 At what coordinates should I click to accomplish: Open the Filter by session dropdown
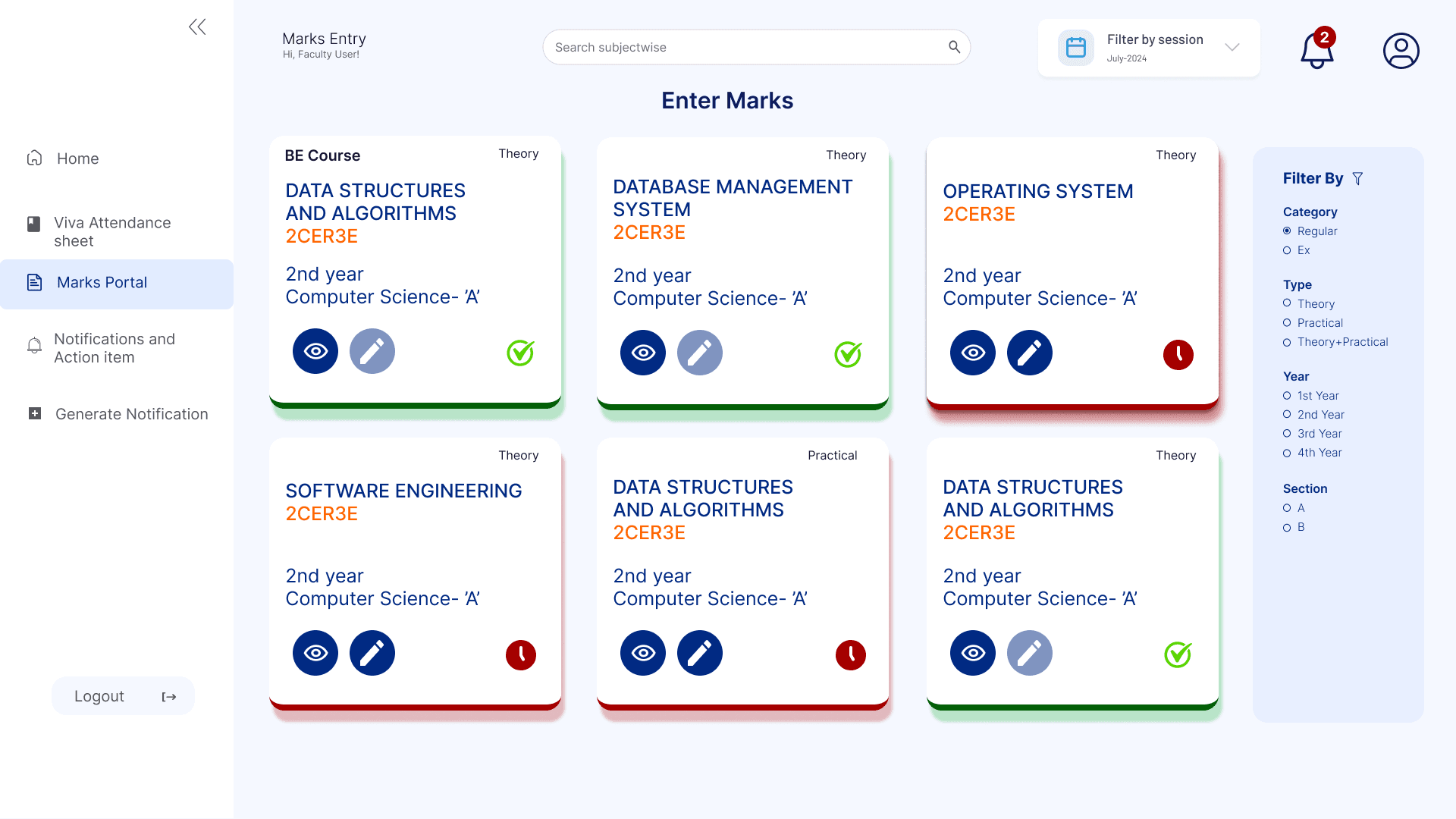pyautogui.click(x=1232, y=46)
